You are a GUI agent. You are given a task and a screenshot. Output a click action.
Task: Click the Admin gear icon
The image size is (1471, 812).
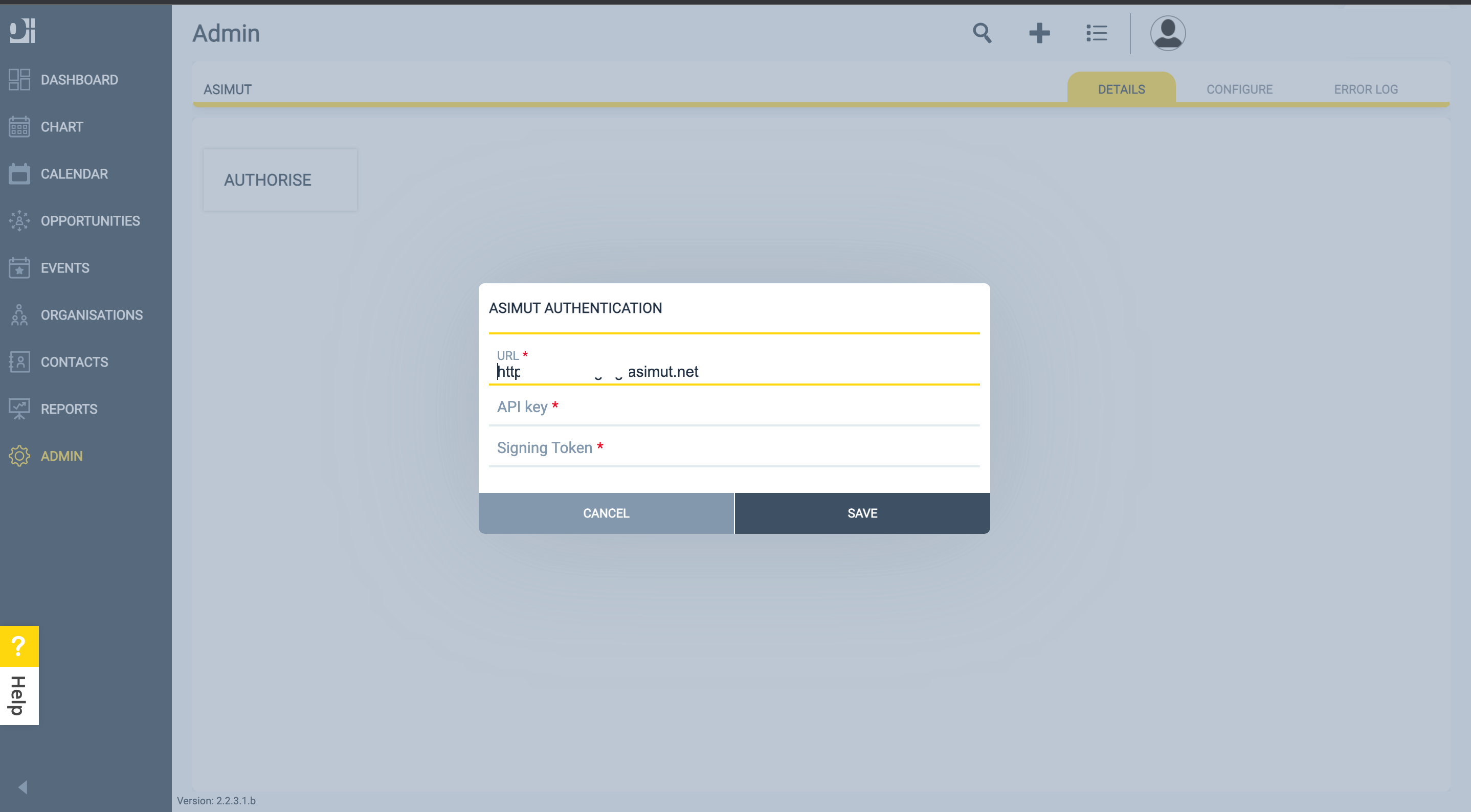[19, 456]
